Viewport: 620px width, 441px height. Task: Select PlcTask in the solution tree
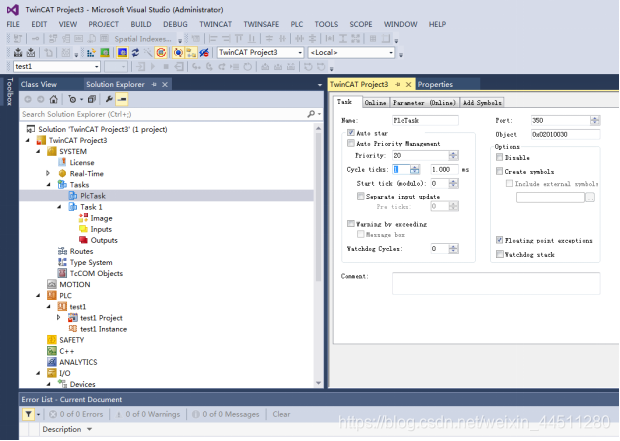click(93, 196)
